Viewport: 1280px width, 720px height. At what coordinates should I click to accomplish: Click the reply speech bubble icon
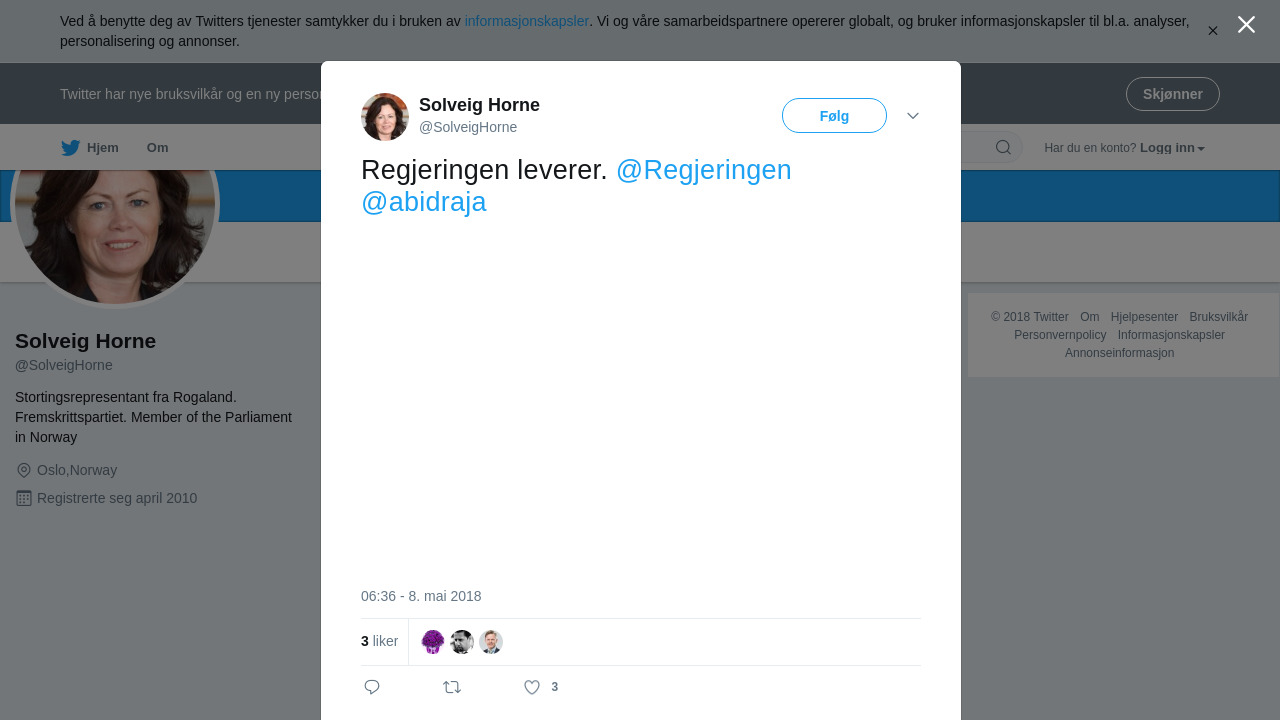[x=372, y=687]
